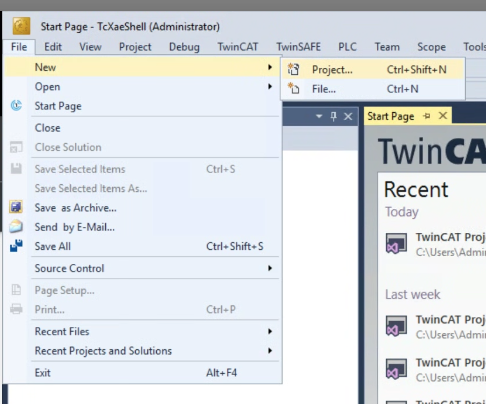This screenshot has width=486, height=404.
Task: Click the Print printer icon
Action: click(16, 309)
